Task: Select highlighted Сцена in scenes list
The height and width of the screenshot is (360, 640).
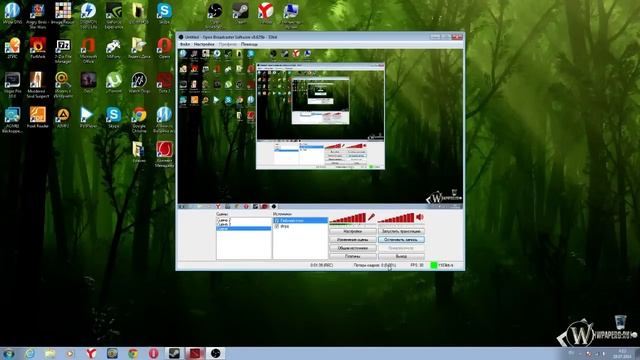Action: click(x=244, y=229)
